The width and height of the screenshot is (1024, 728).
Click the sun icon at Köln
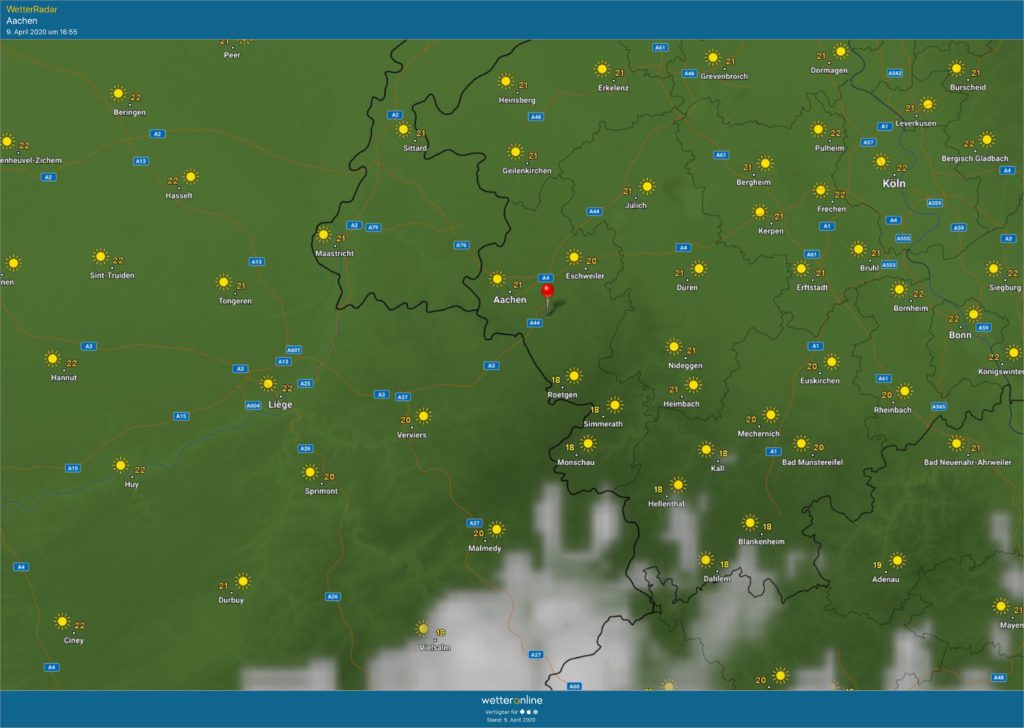pyautogui.click(x=882, y=161)
